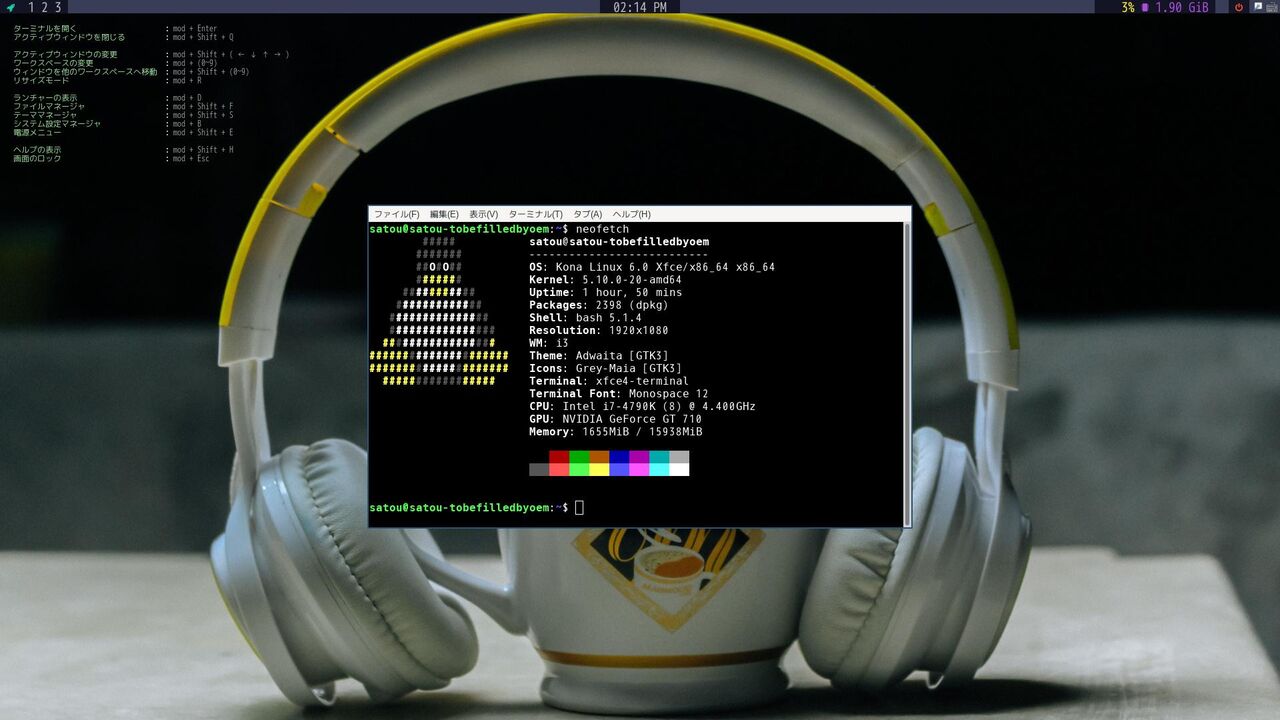The height and width of the screenshot is (720, 1280).
Task: Click the 1.90 GiB memory readout
Action: coord(1180,7)
